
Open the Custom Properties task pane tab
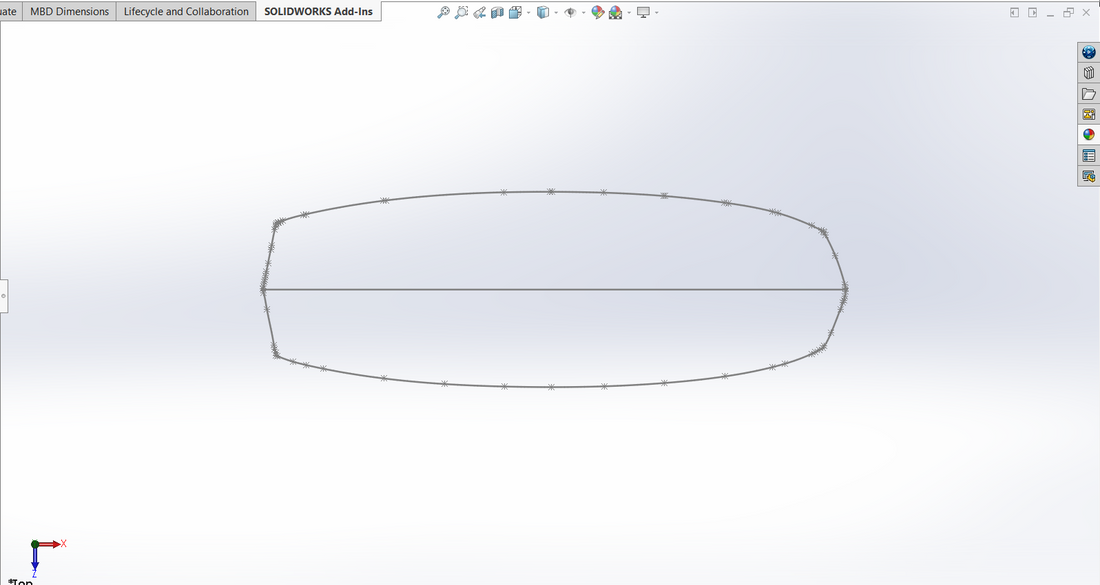tap(1088, 156)
